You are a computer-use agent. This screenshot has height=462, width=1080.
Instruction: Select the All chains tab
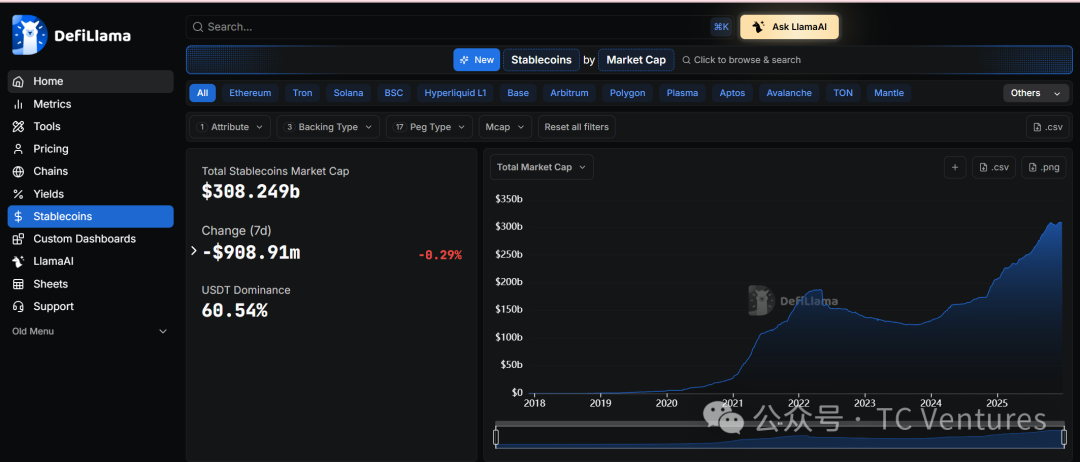(x=202, y=93)
